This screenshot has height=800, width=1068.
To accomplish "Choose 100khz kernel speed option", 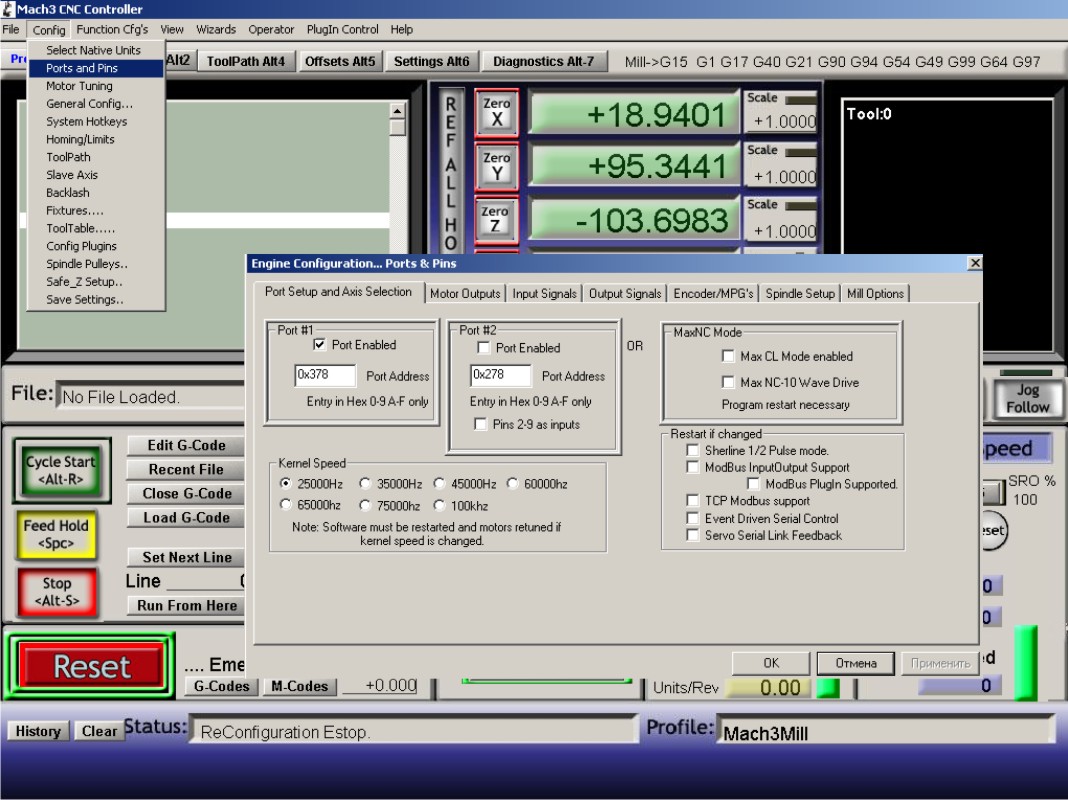I will [x=439, y=506].
